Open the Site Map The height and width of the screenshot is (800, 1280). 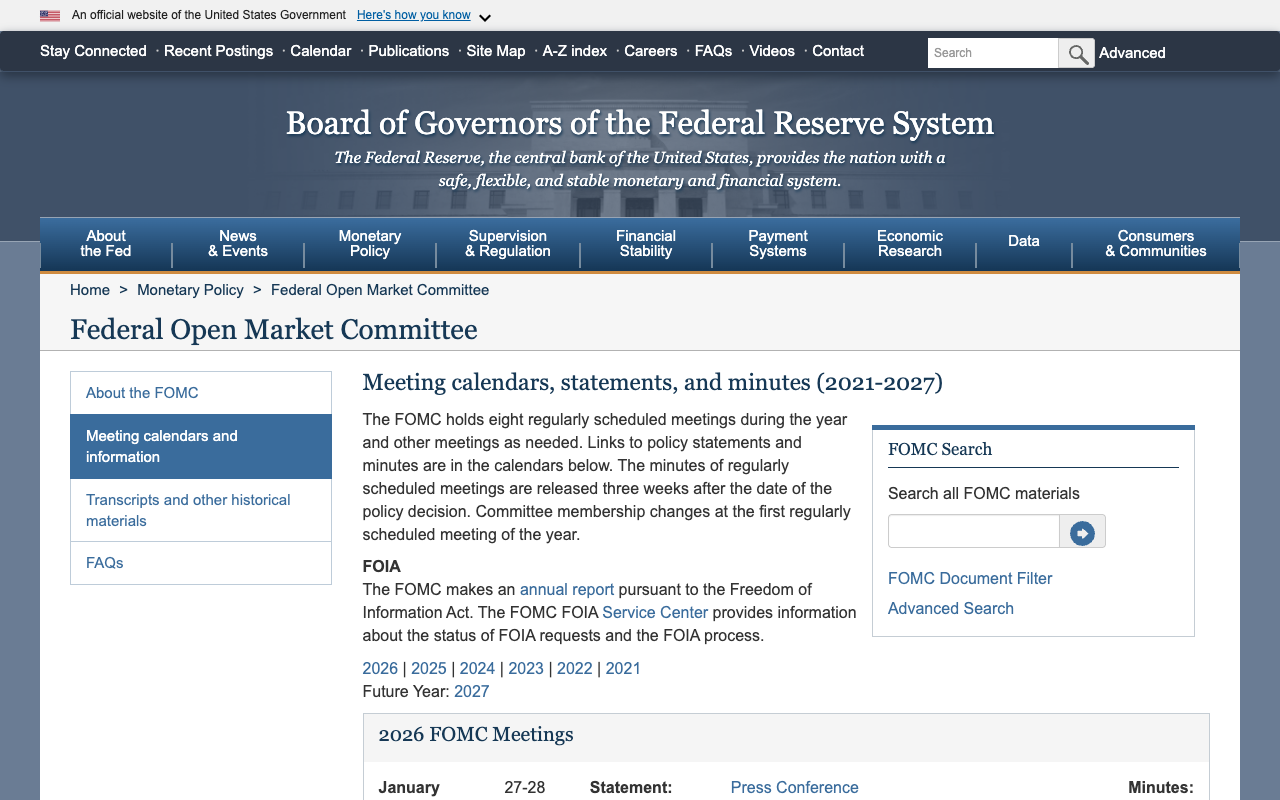tap(496, 51)
